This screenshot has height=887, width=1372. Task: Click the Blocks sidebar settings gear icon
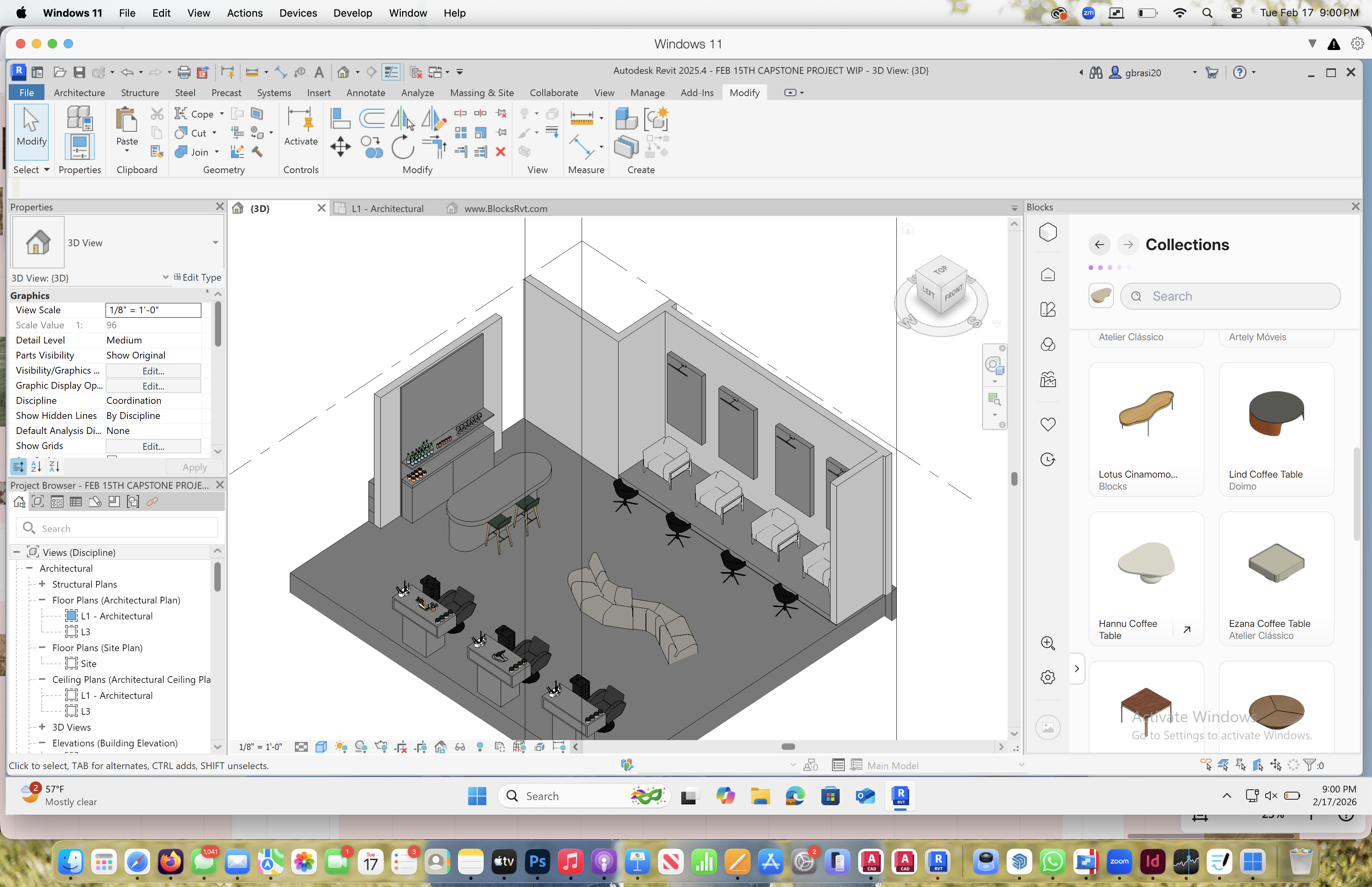click(1048, 677)
